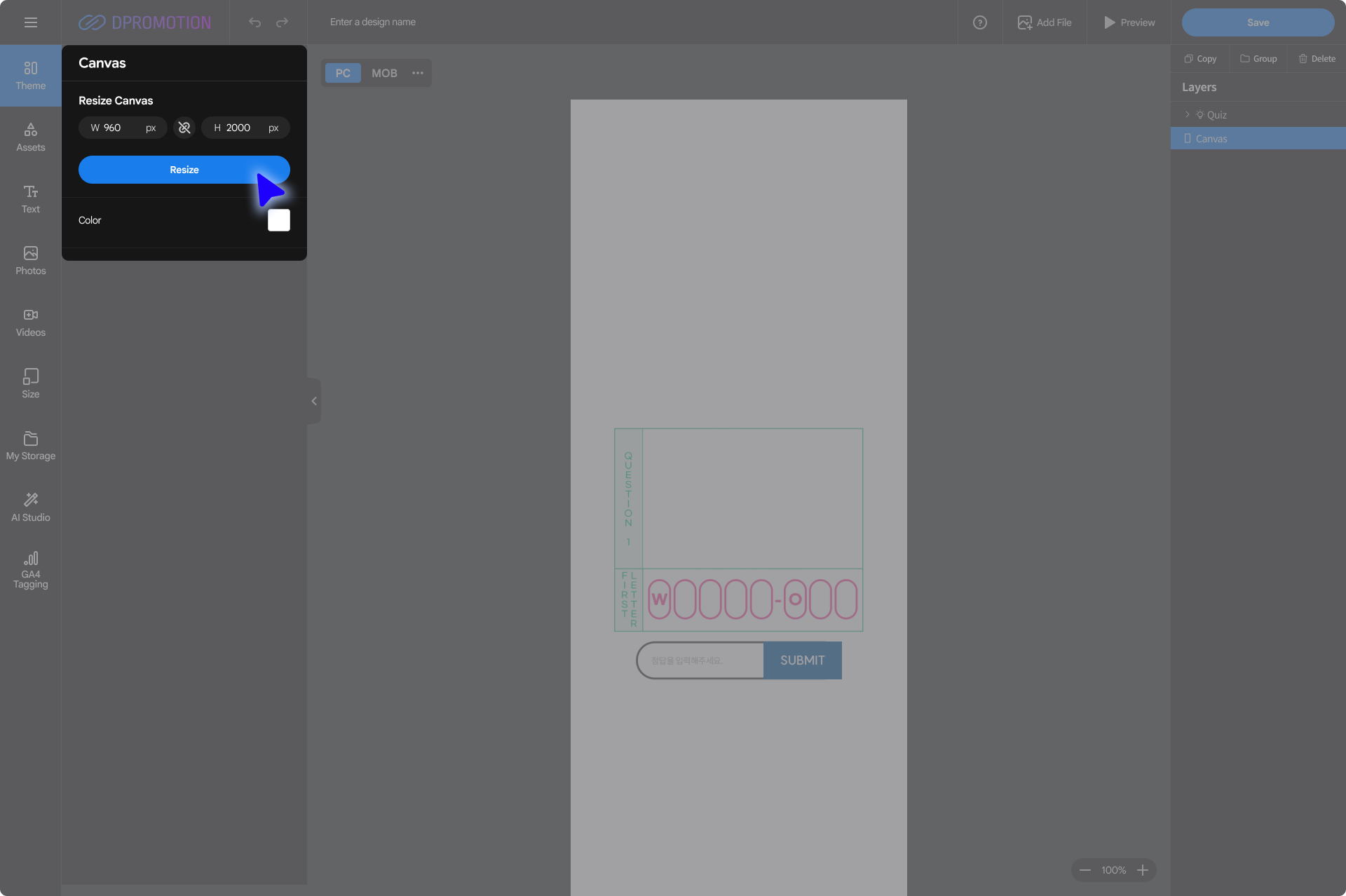Toggle the aspect ratio link lock
Image resolution: width=1346 pixels, height=896 pixels.
(184, 128)
